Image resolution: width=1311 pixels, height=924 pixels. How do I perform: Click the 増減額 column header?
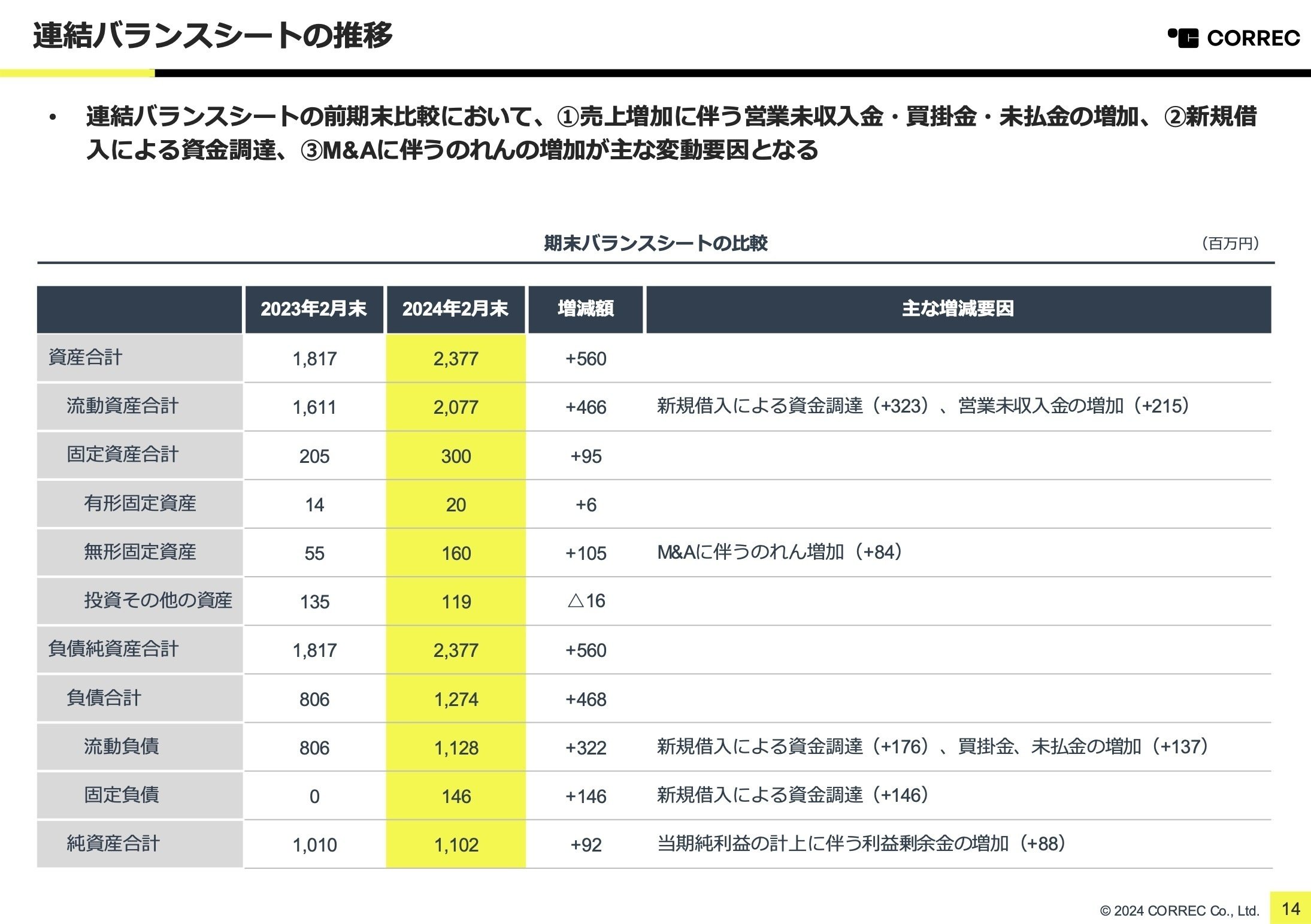pos(586,309)
